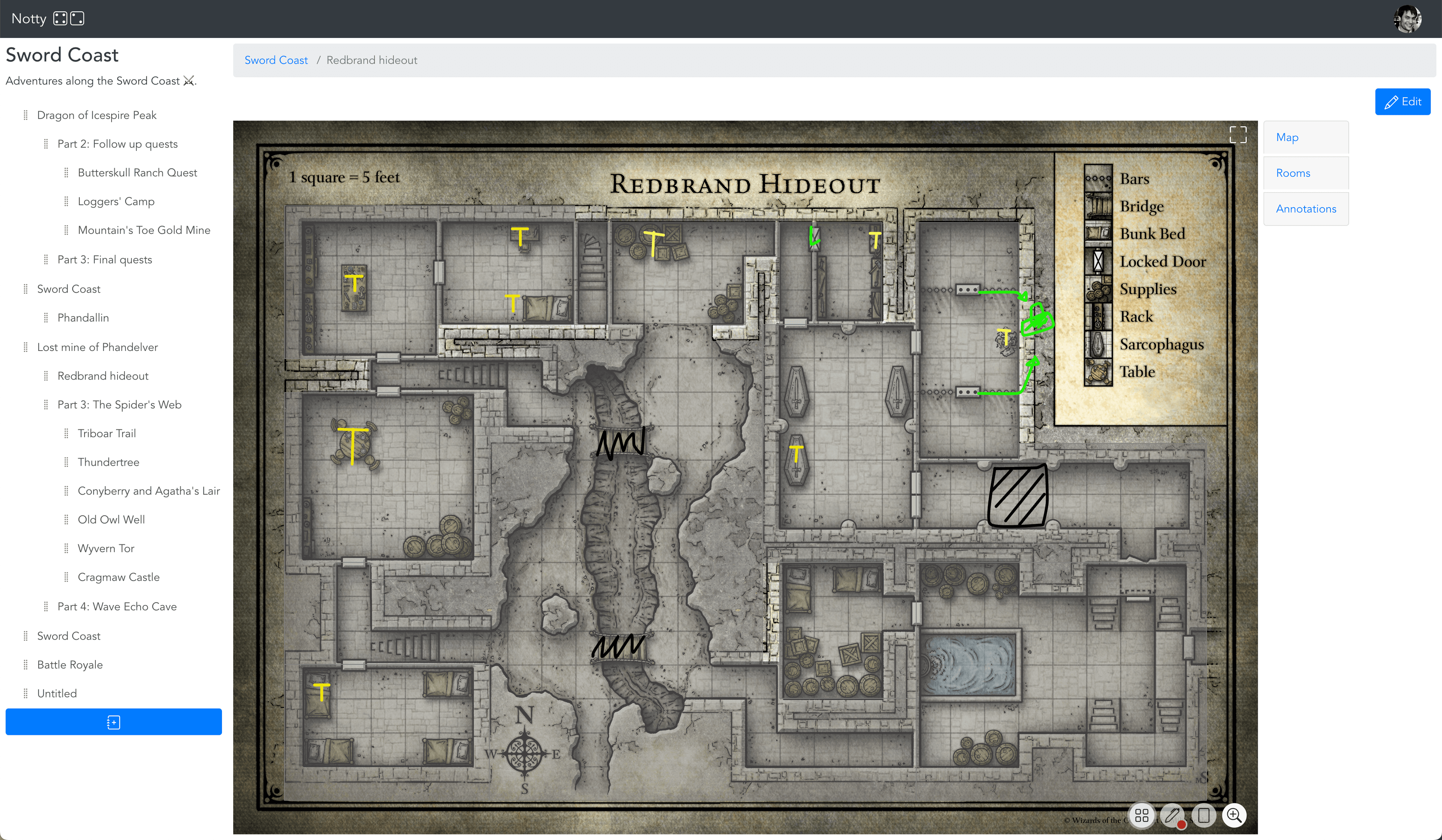
Task: Click the Notty dice logo
Action: [x=69, y=19]
